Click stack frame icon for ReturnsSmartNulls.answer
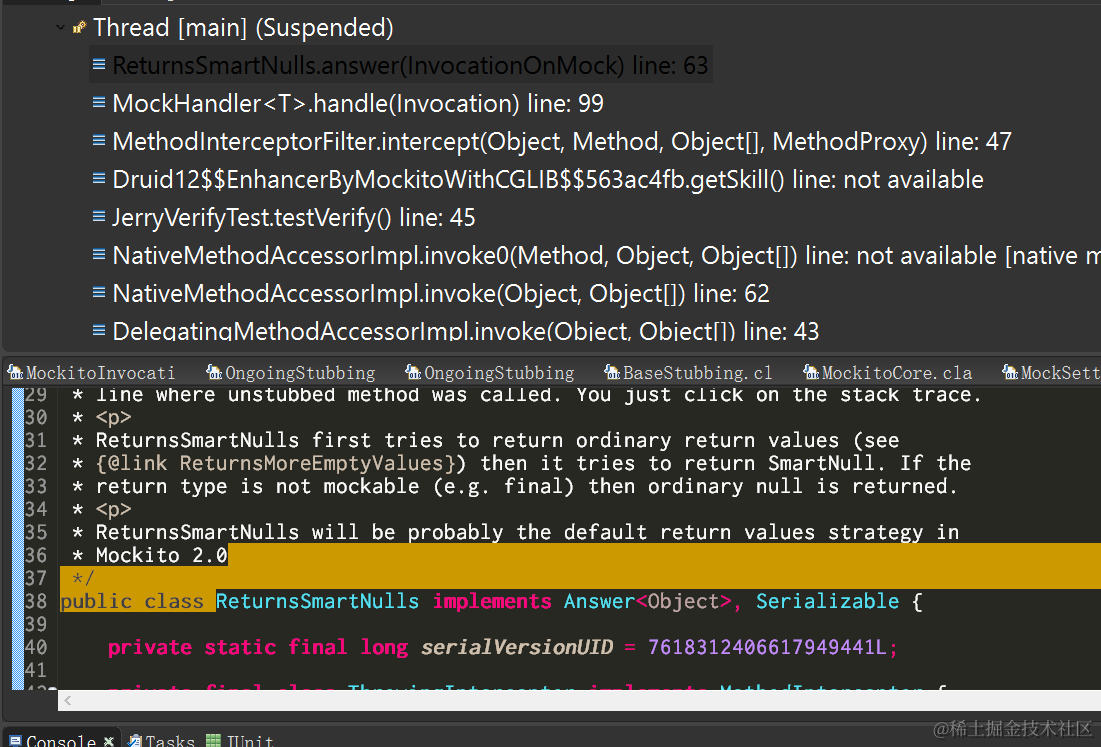 pos(99,65)
